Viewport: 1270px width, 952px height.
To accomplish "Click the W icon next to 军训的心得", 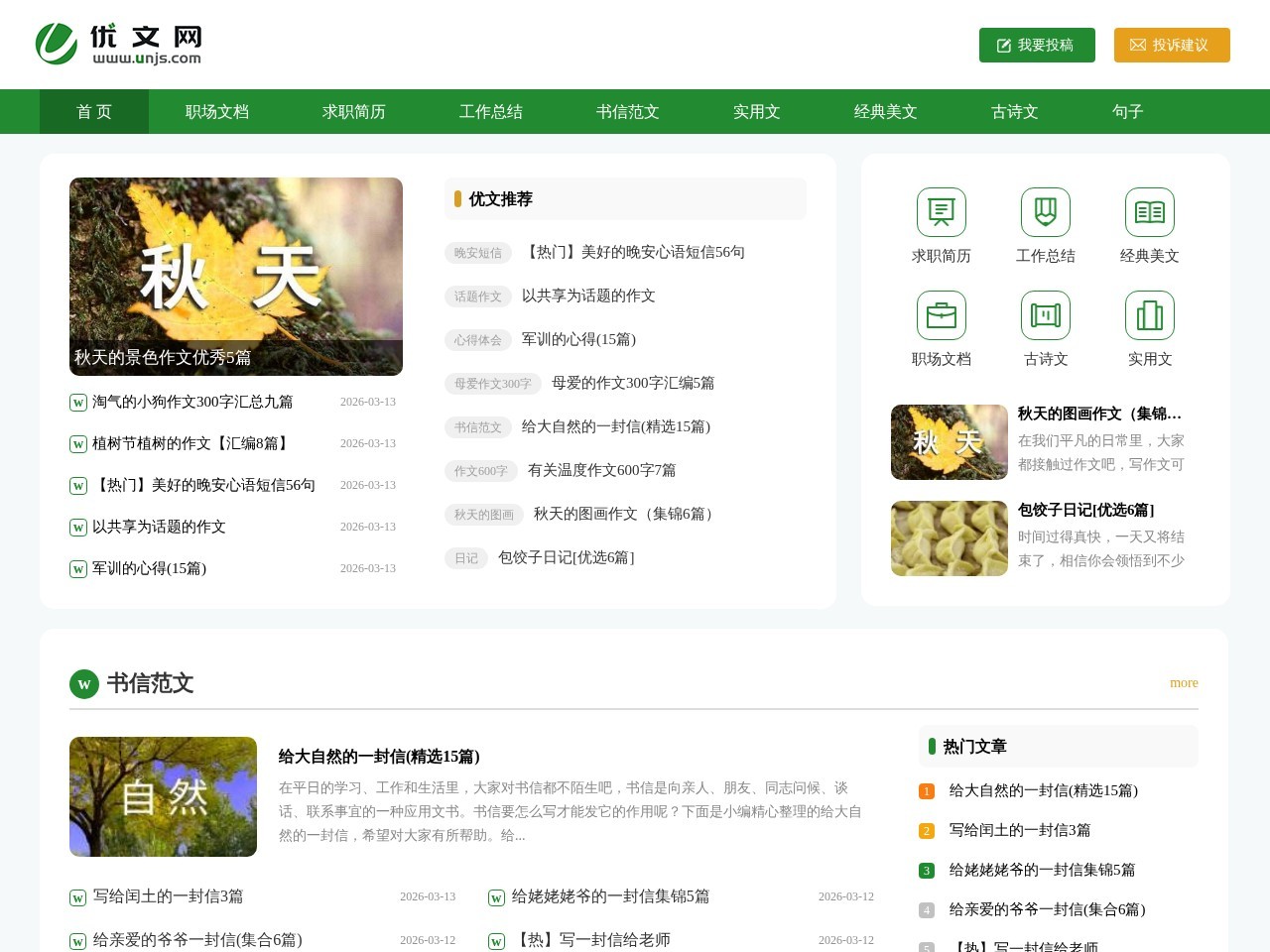I will click(78, 569).
